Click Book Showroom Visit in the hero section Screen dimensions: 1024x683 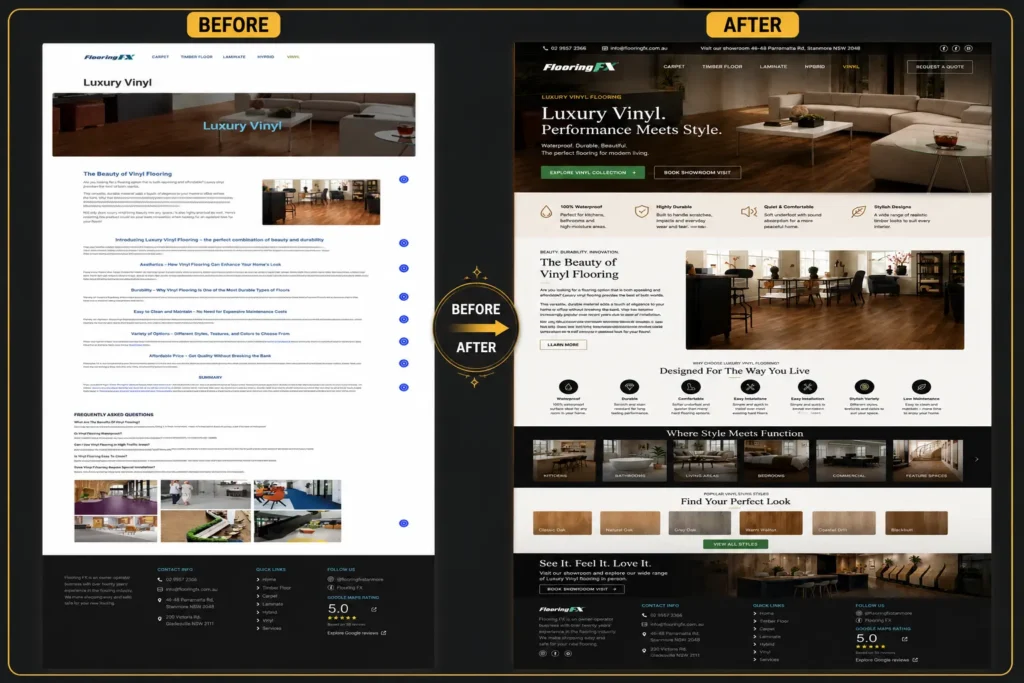click(697, 172)
